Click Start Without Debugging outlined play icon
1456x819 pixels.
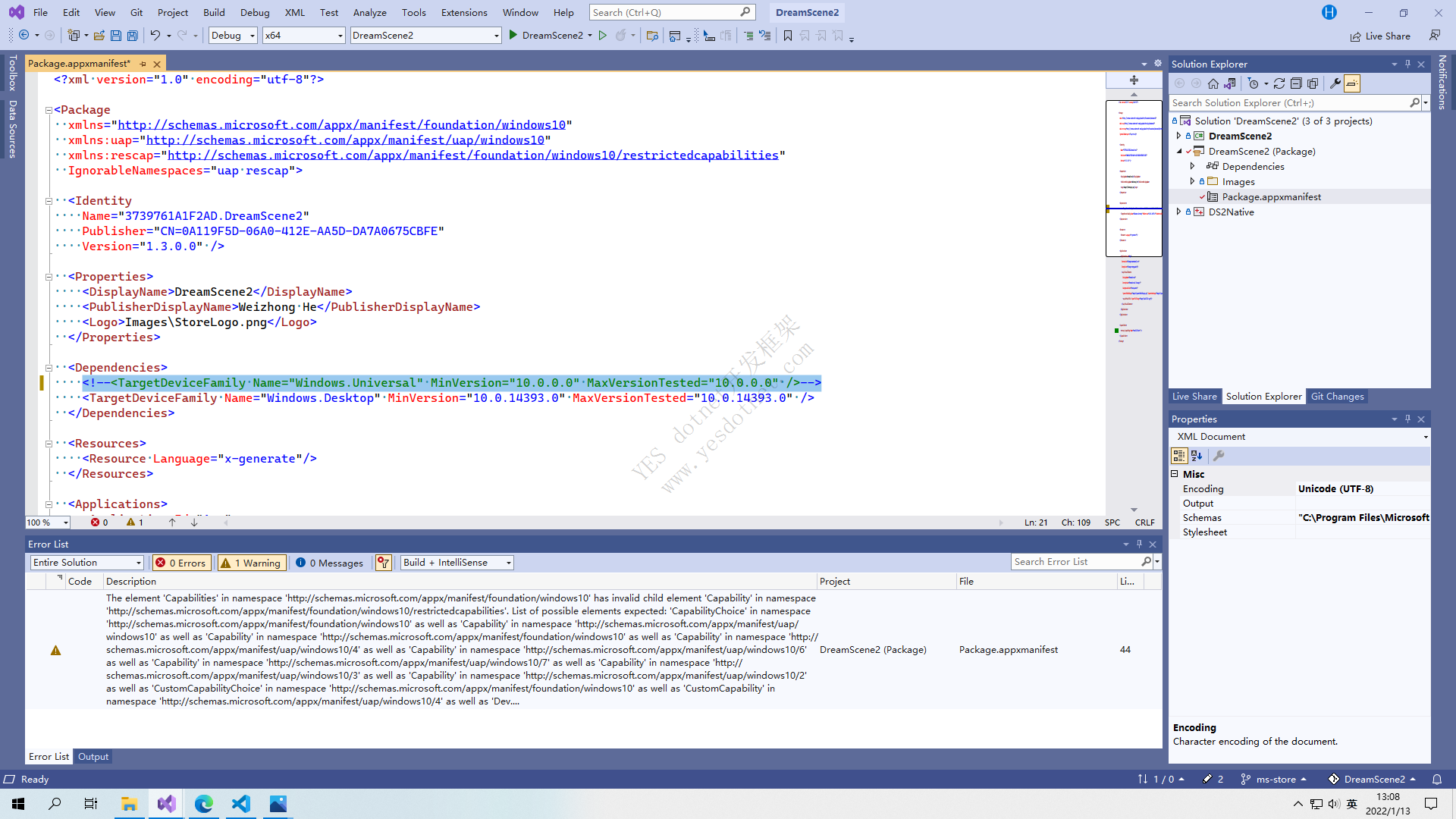603,36
